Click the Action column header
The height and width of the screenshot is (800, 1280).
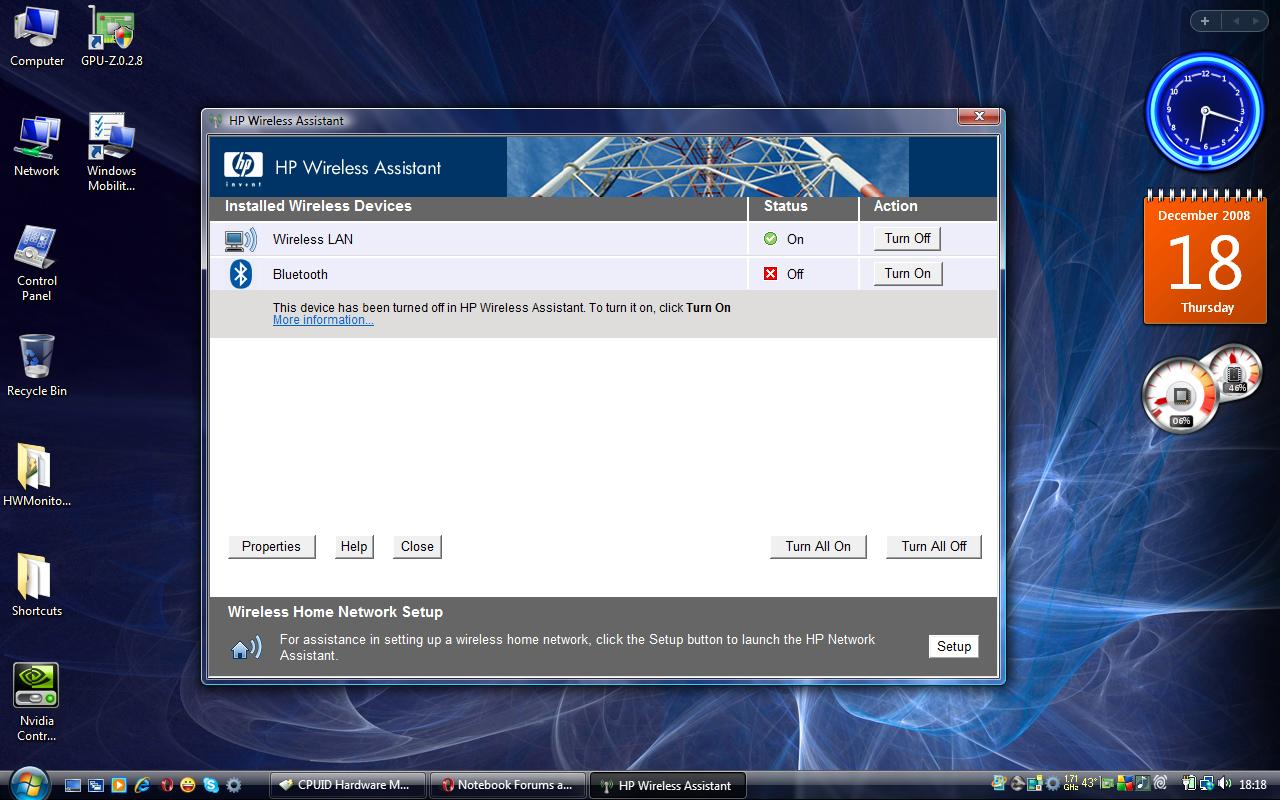896,206
